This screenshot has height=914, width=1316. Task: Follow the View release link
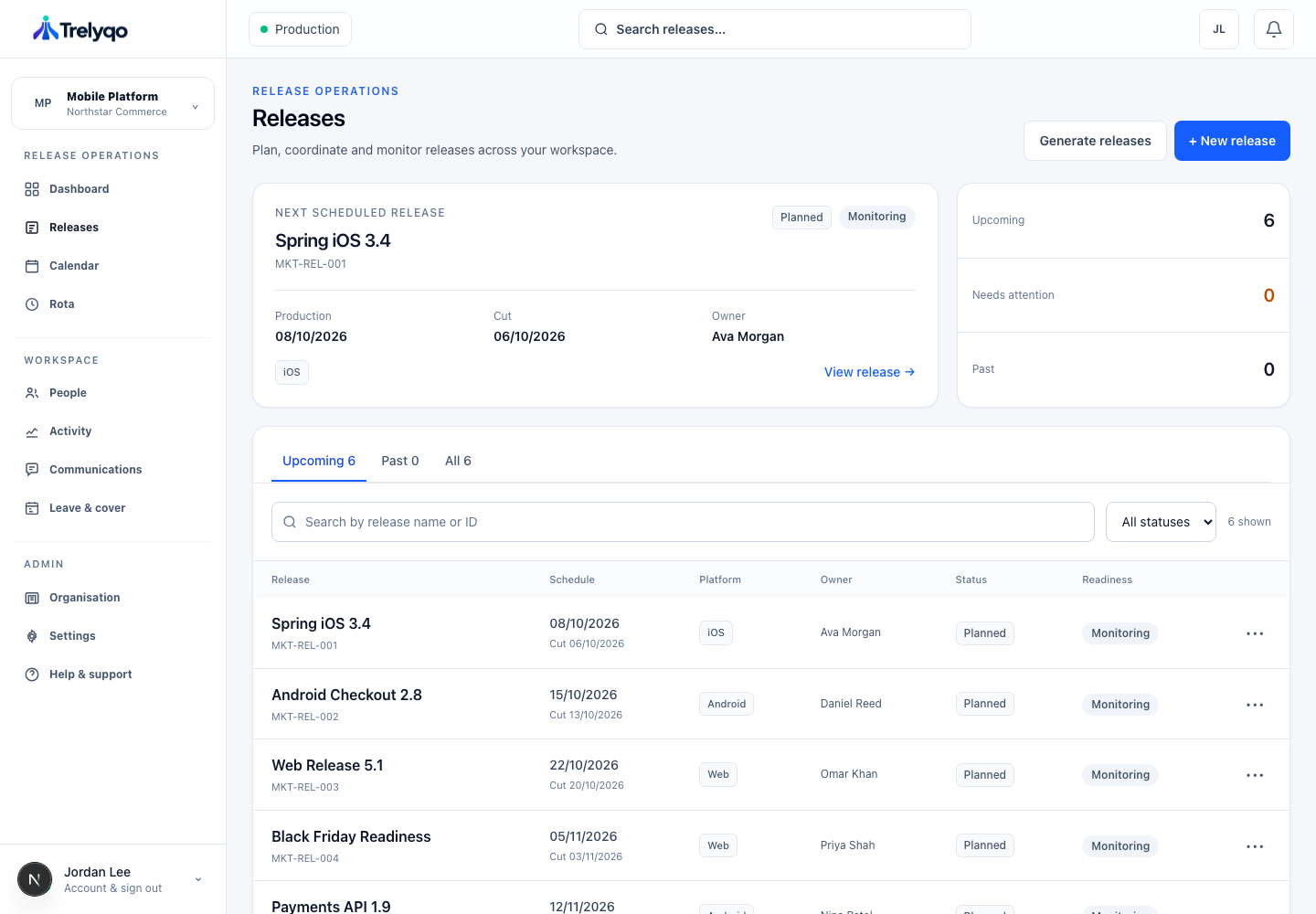pos(869,372)
